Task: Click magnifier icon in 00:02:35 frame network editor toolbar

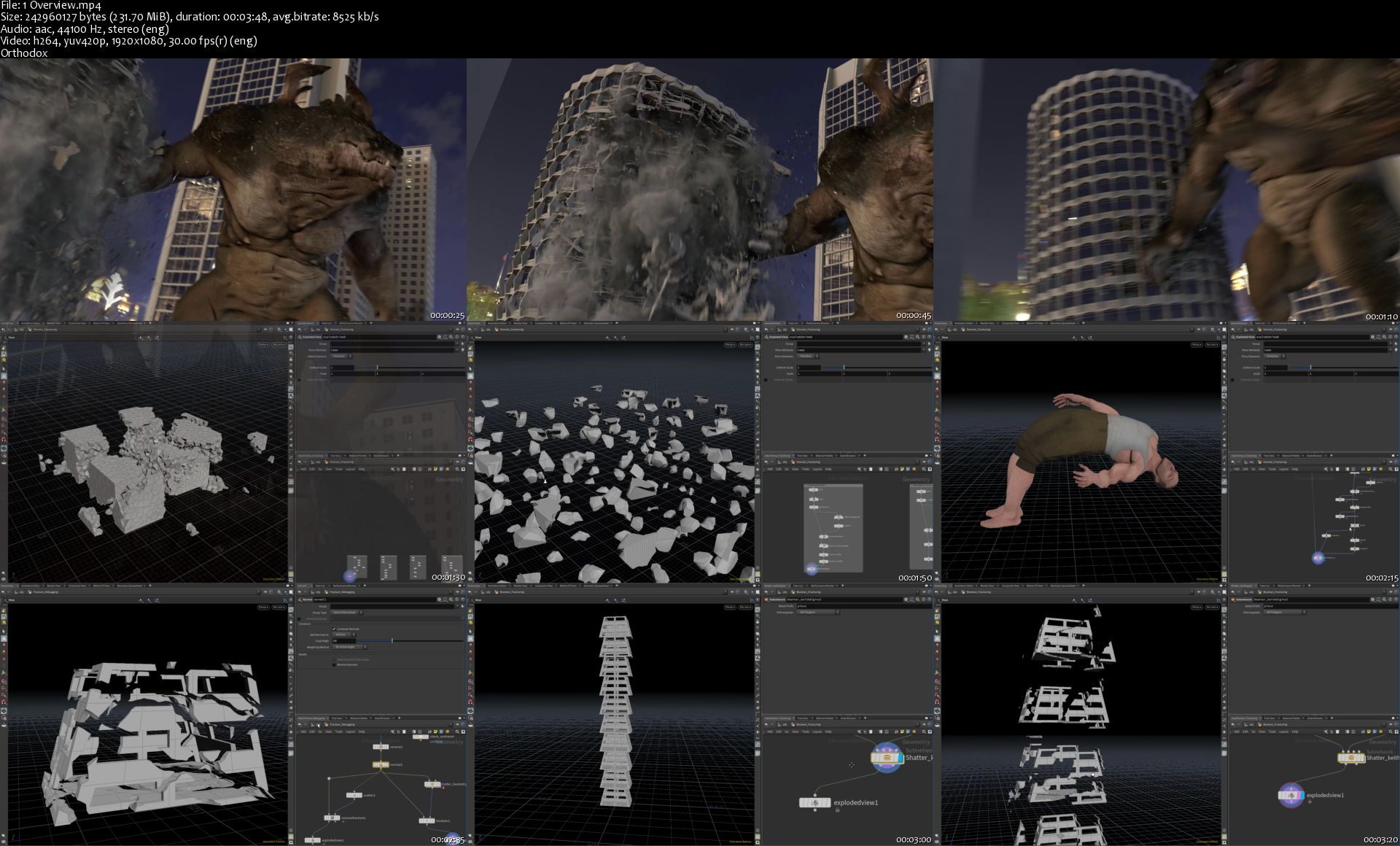Action: coord(457,731)
